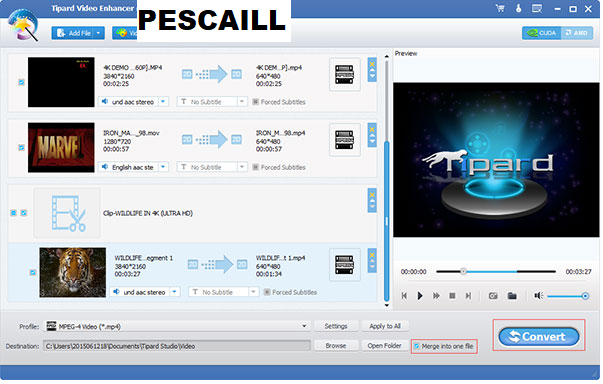Screen dimensions: 603x384
Task: Stop the preview playback
Action: (x=452, y=296)
